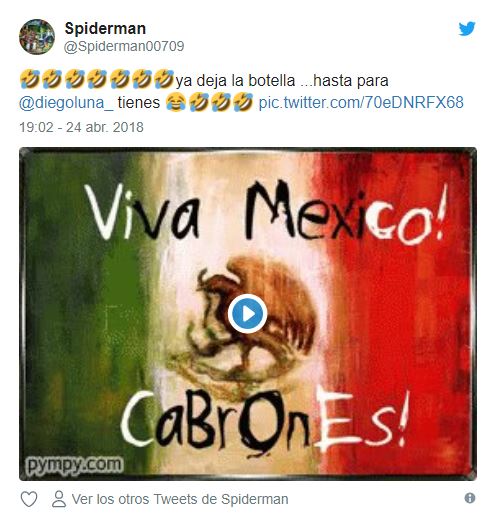496x520 pixels.
Task: Open the 19:02 - 24 abr. 2018 timestamp
Action: (81, 127)
